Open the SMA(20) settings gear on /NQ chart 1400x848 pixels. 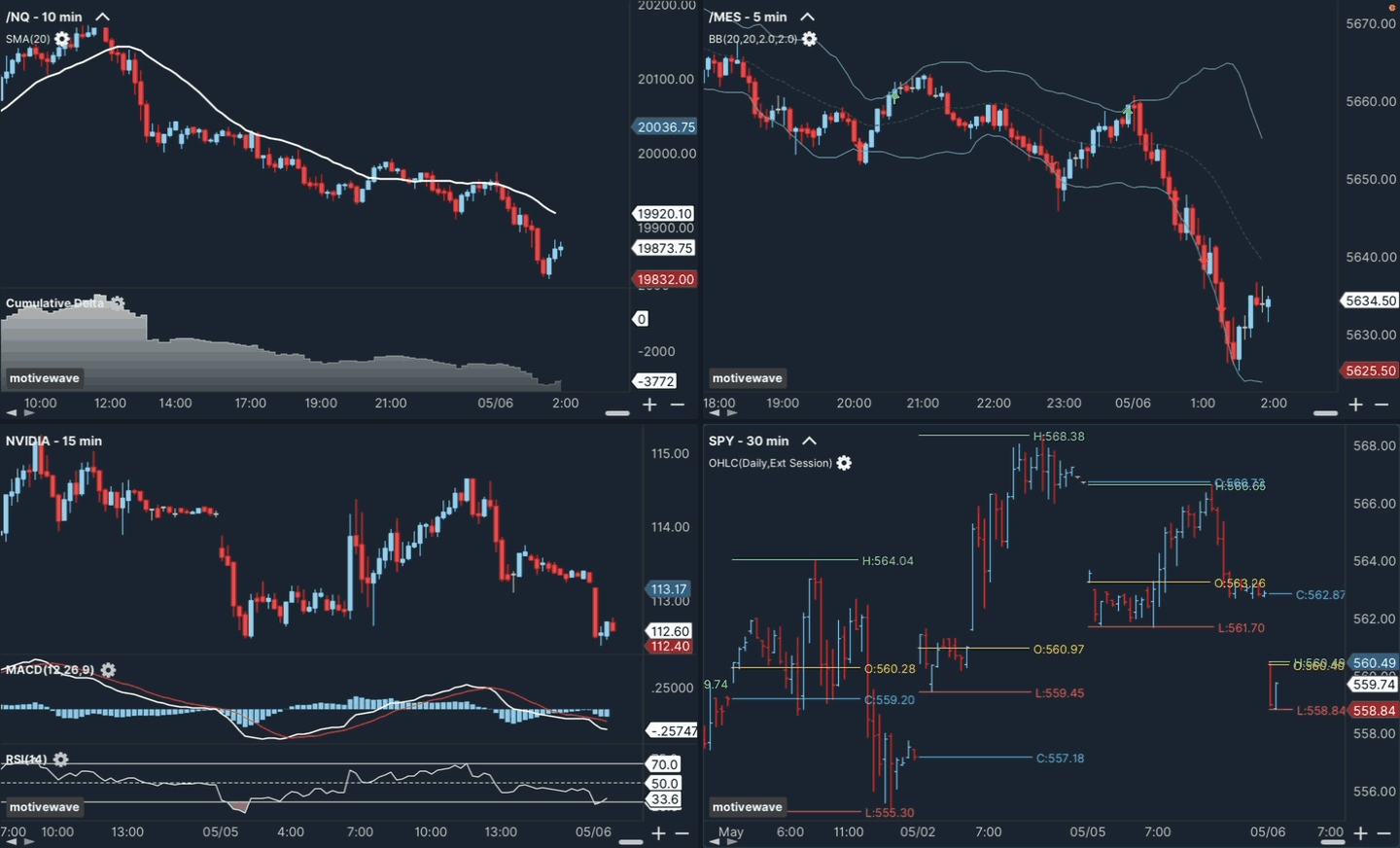pyautogui.click(x=61, y=38)
